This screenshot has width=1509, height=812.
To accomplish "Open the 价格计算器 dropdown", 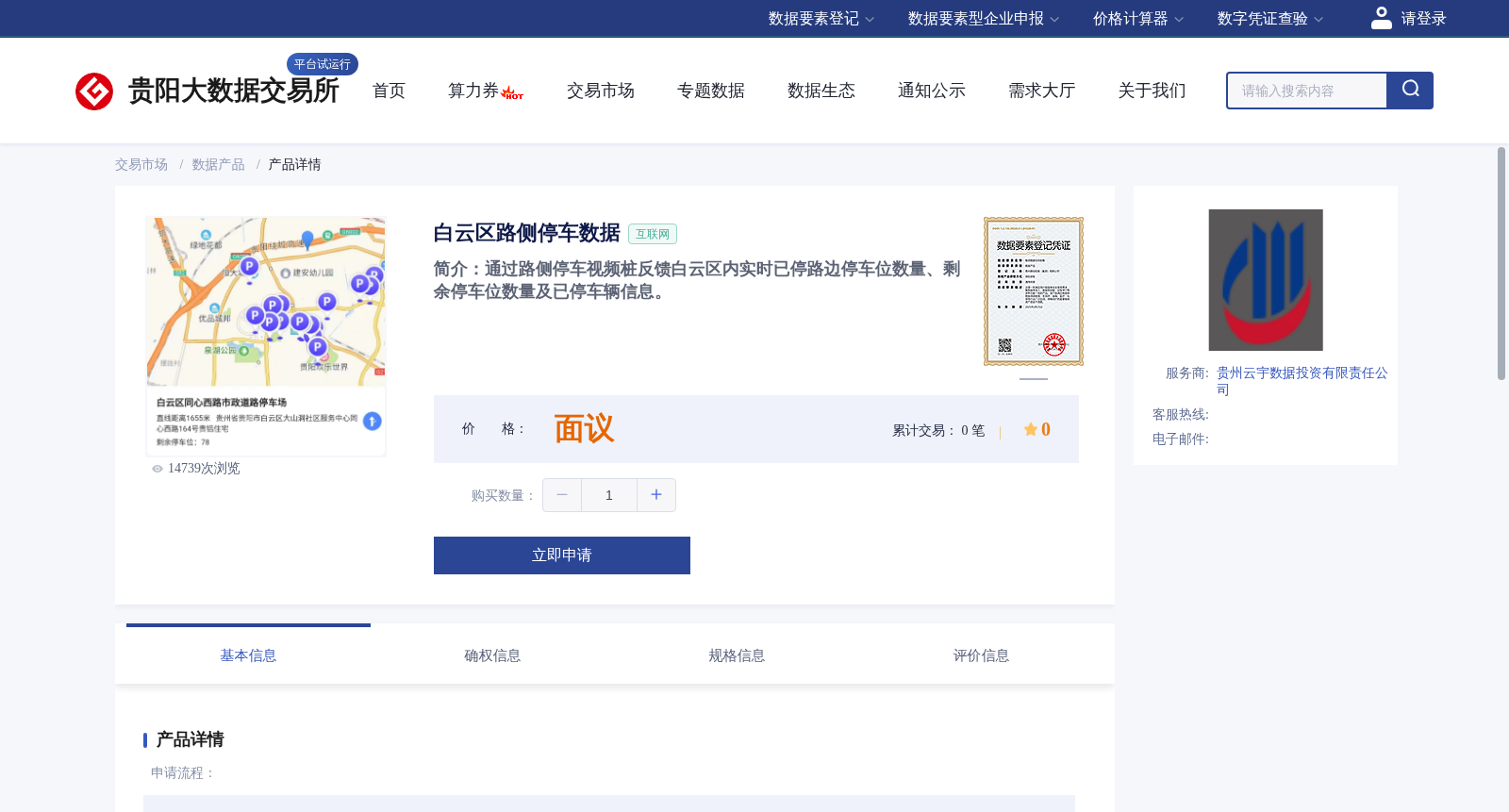I will pyautogui.click(x=1138, y=19).
